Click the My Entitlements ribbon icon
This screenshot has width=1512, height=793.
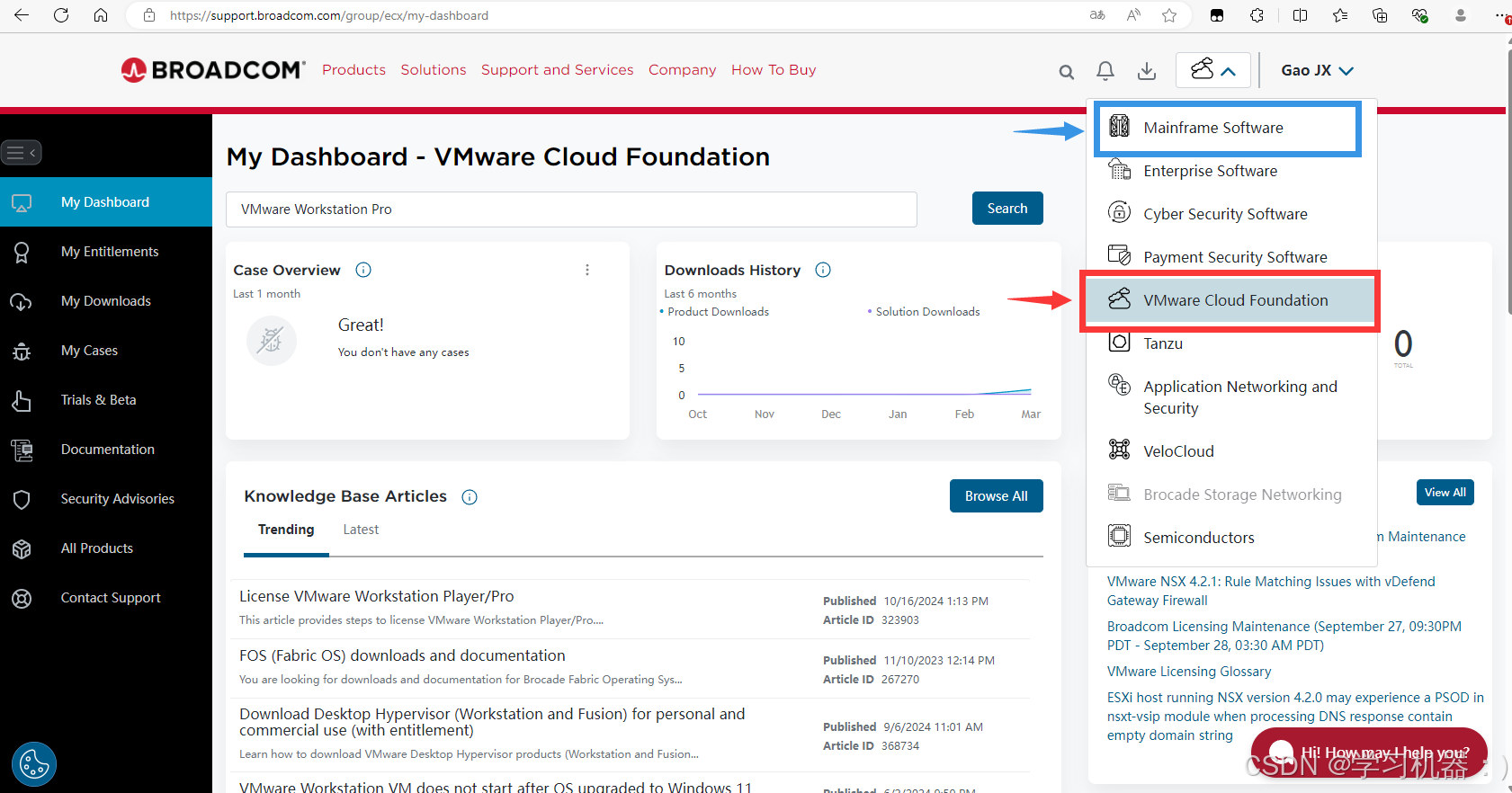(22, 253)
